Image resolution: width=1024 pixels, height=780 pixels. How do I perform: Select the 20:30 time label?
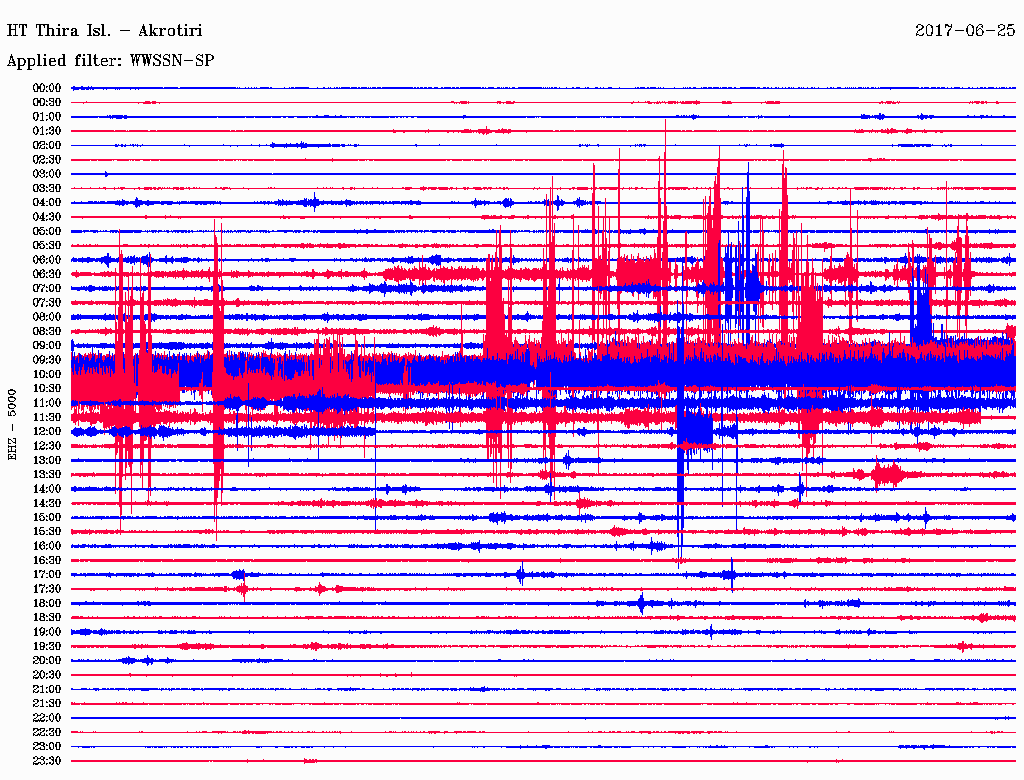point(46,675)
